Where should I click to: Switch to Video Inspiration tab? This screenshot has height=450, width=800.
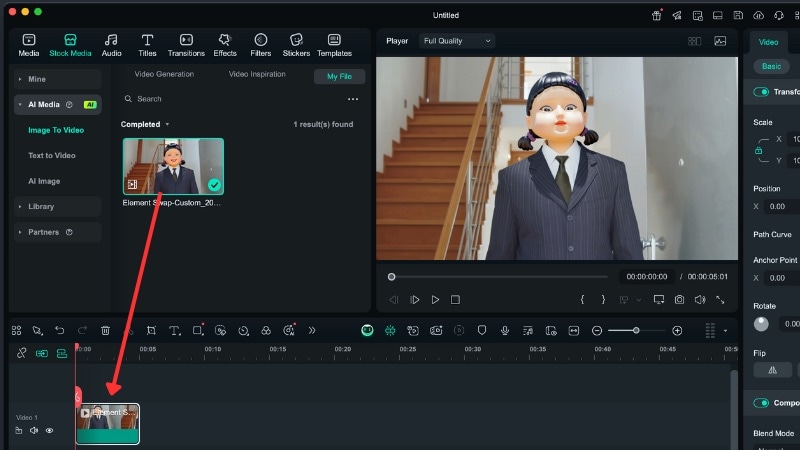[257, 74]
